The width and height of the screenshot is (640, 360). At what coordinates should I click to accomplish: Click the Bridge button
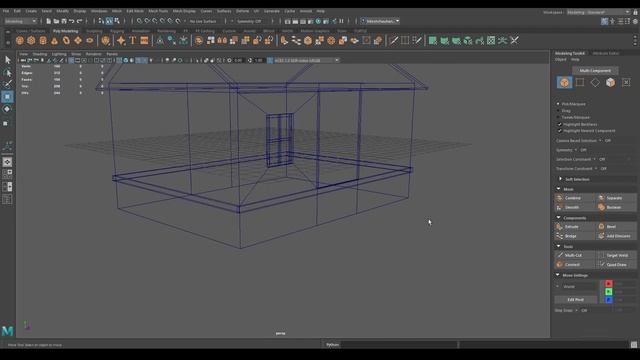(575, 236)
